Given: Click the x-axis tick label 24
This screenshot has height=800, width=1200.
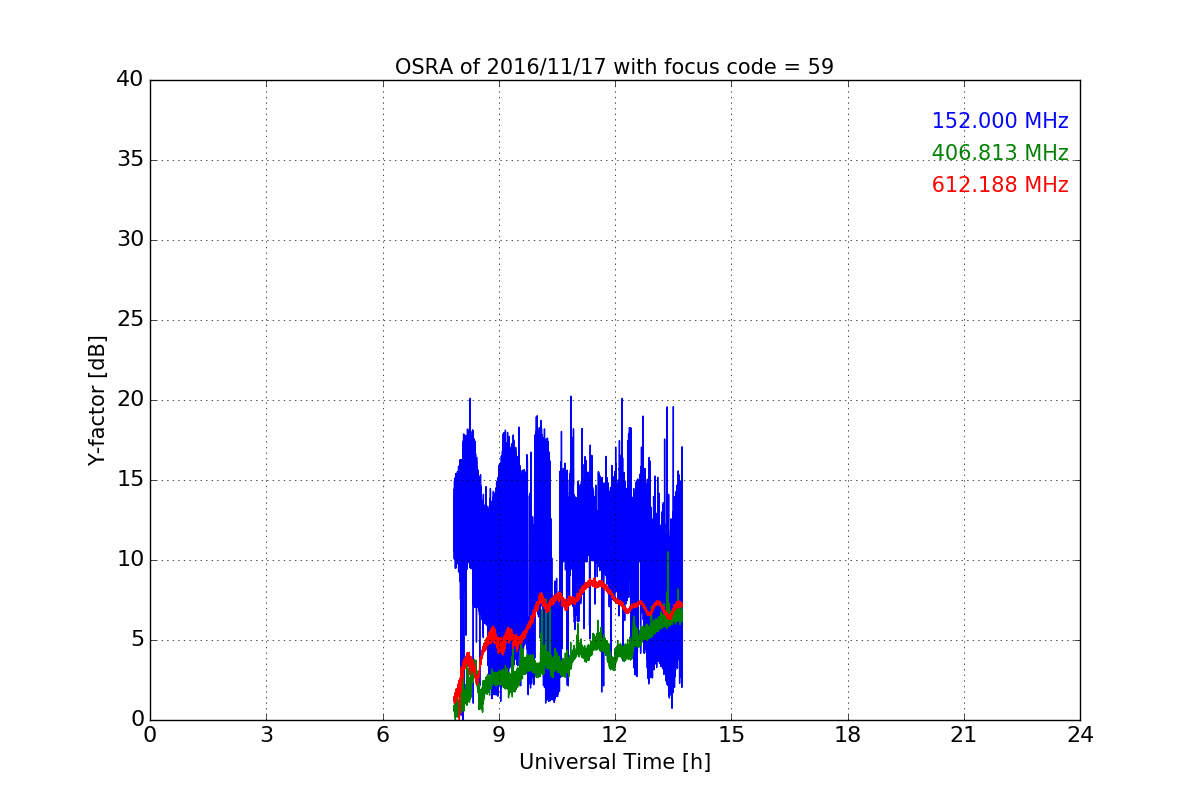Looking at the screenshot, I should [1080, 735].
